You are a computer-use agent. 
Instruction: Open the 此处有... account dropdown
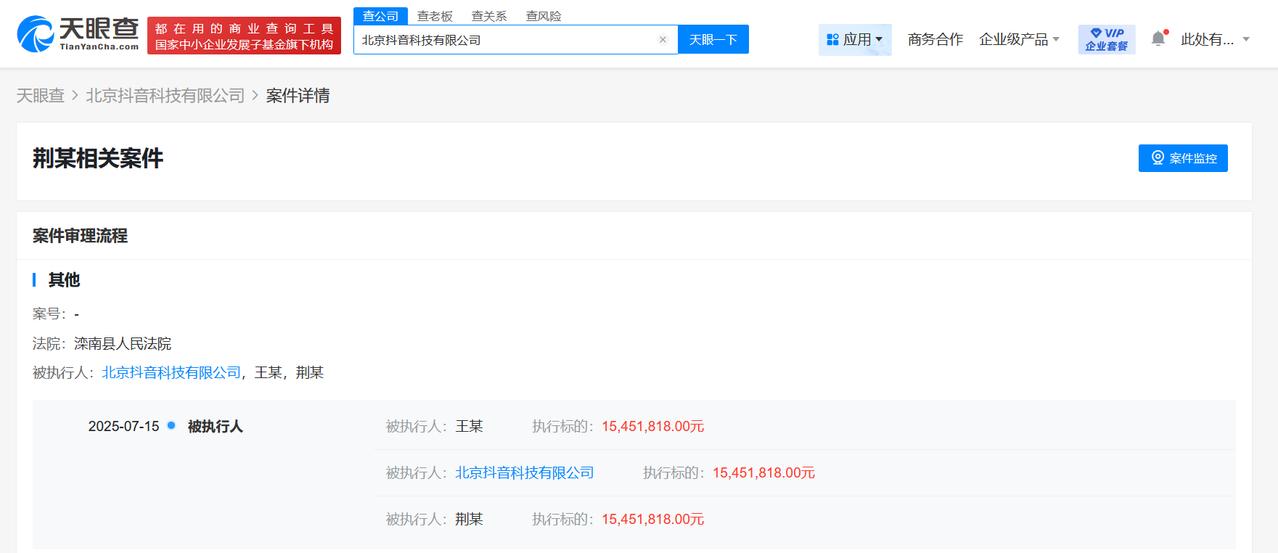pyautogui.click(x=1215, y=39)
